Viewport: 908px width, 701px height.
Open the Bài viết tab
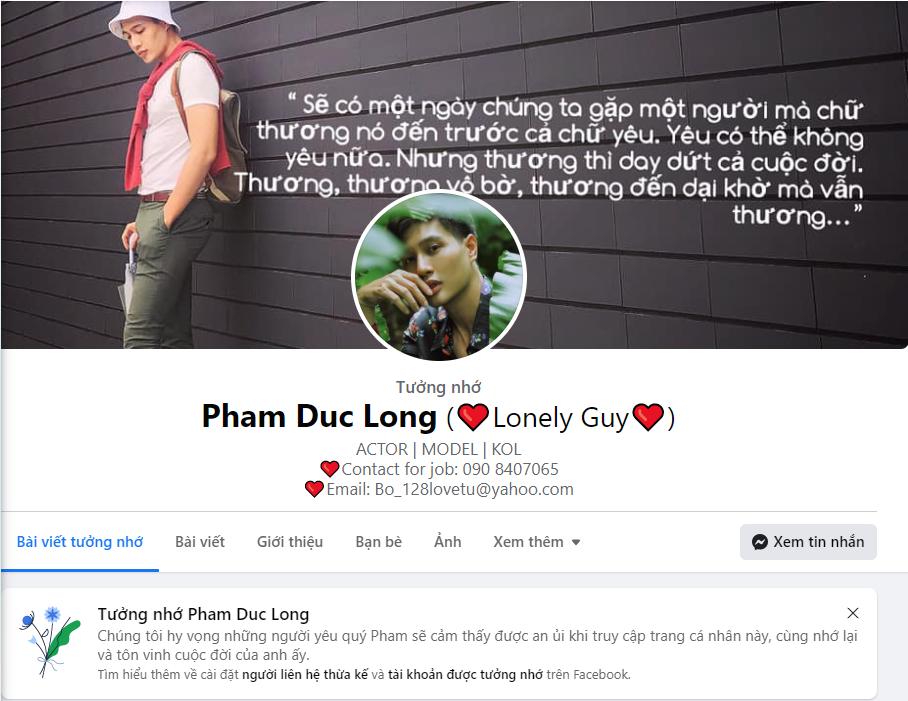200,542
